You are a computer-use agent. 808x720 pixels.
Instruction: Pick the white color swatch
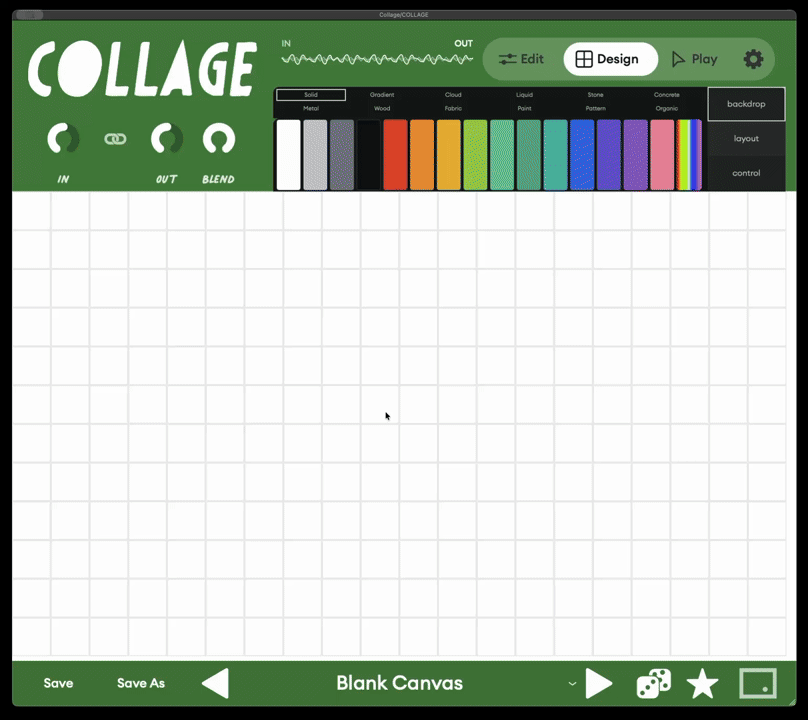click(x=289, y=155)
